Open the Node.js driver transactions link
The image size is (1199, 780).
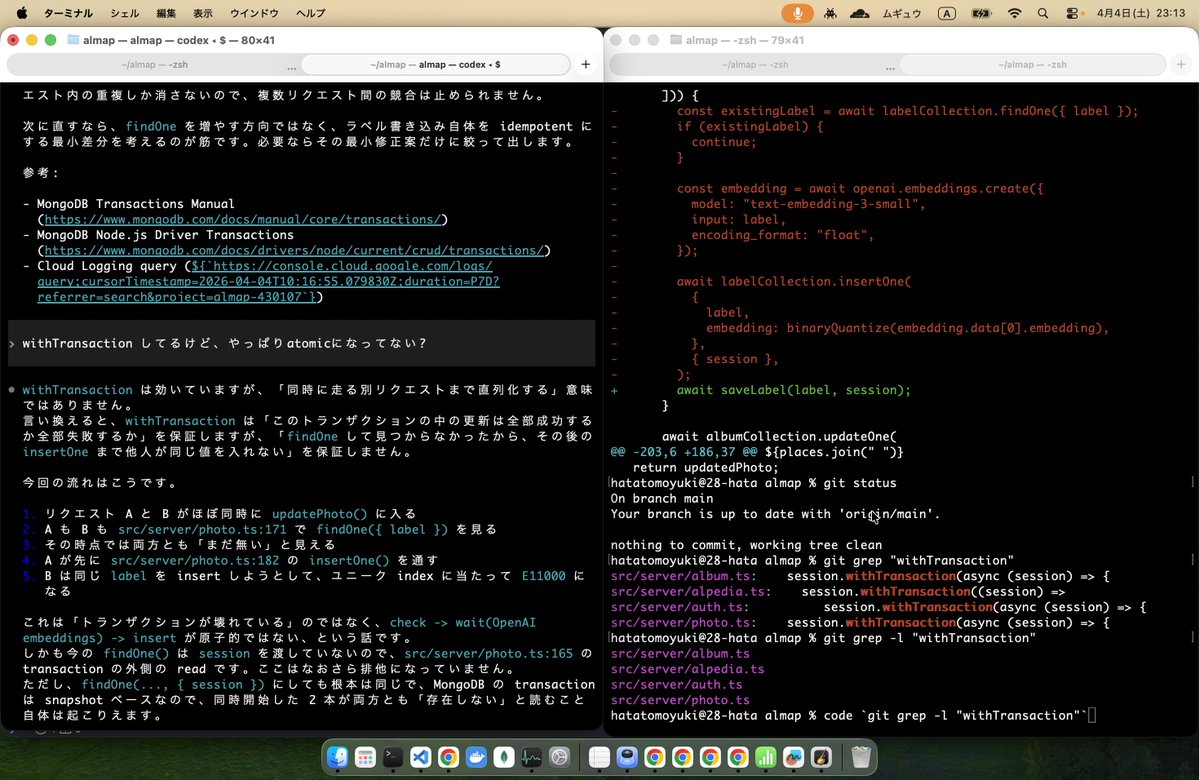click(294, 250)
